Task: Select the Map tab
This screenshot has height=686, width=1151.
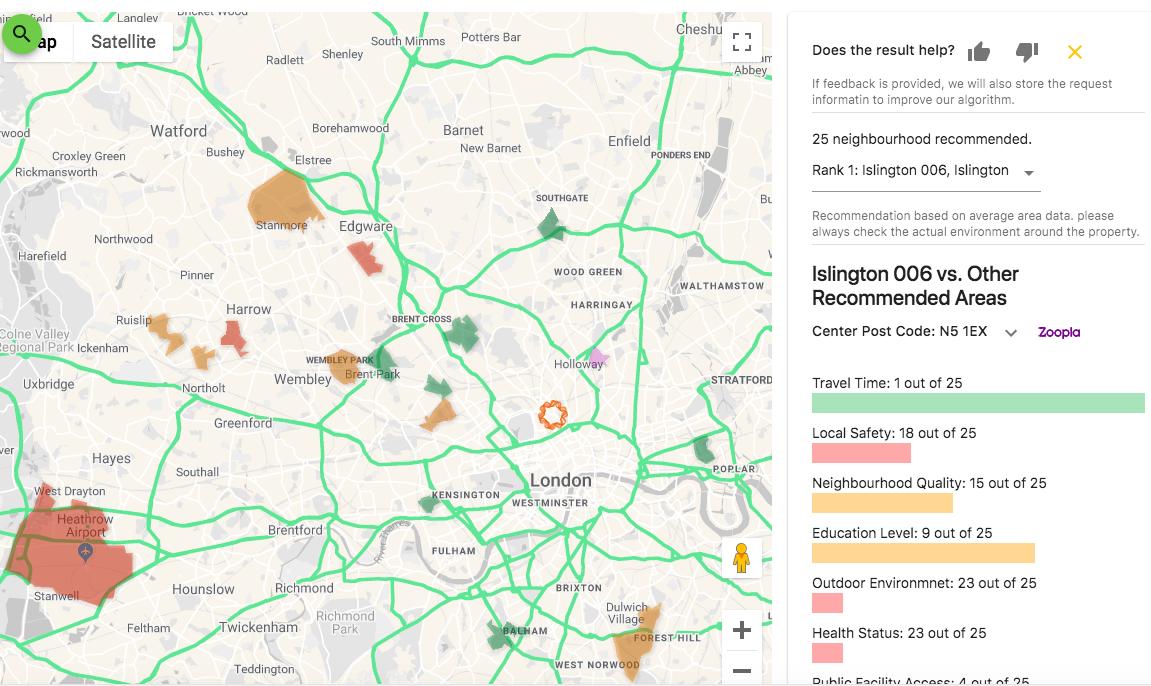Action: [47, 42]
